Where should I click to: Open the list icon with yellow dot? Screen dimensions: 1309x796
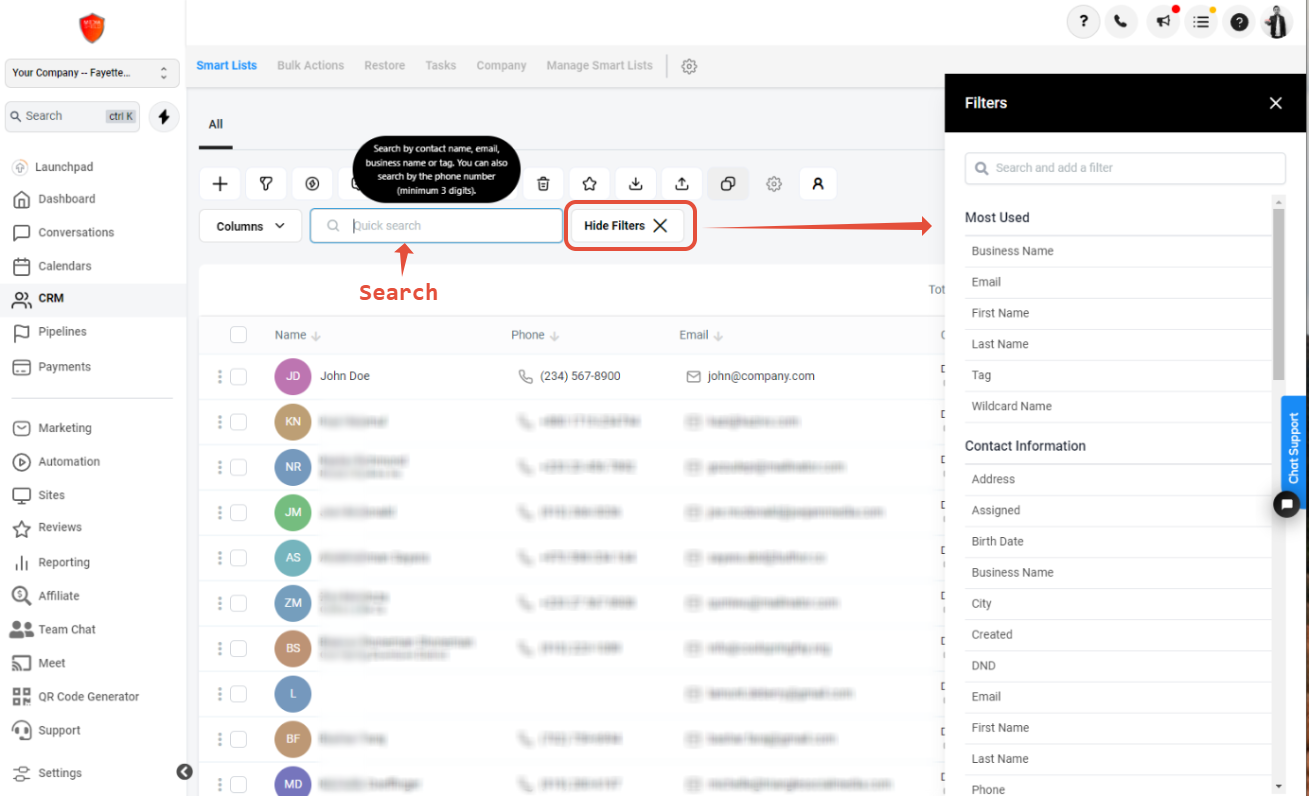click(x=1201, y=21)
